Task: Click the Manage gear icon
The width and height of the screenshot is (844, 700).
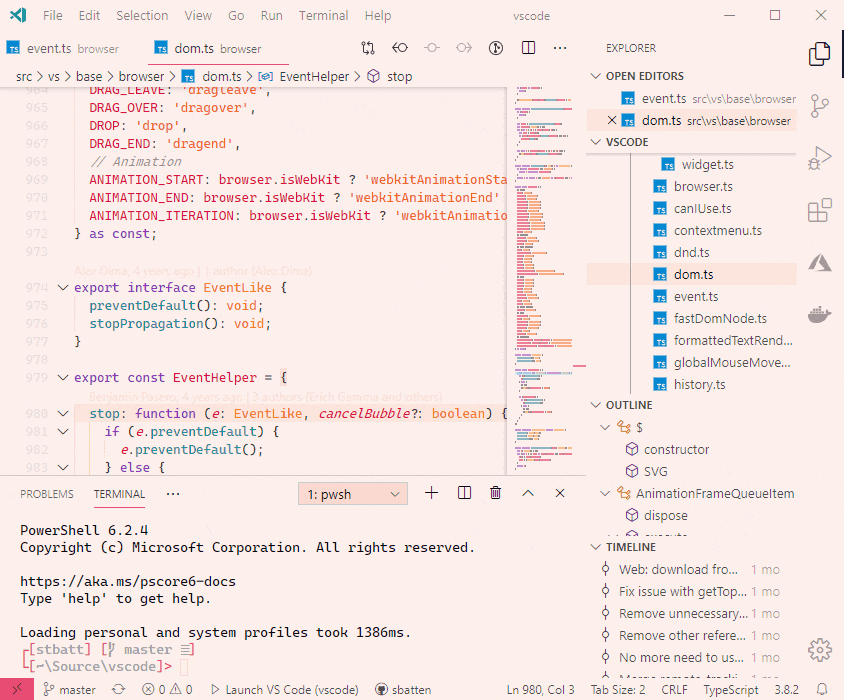Action: pyautogui.click(x=820, y=648)
